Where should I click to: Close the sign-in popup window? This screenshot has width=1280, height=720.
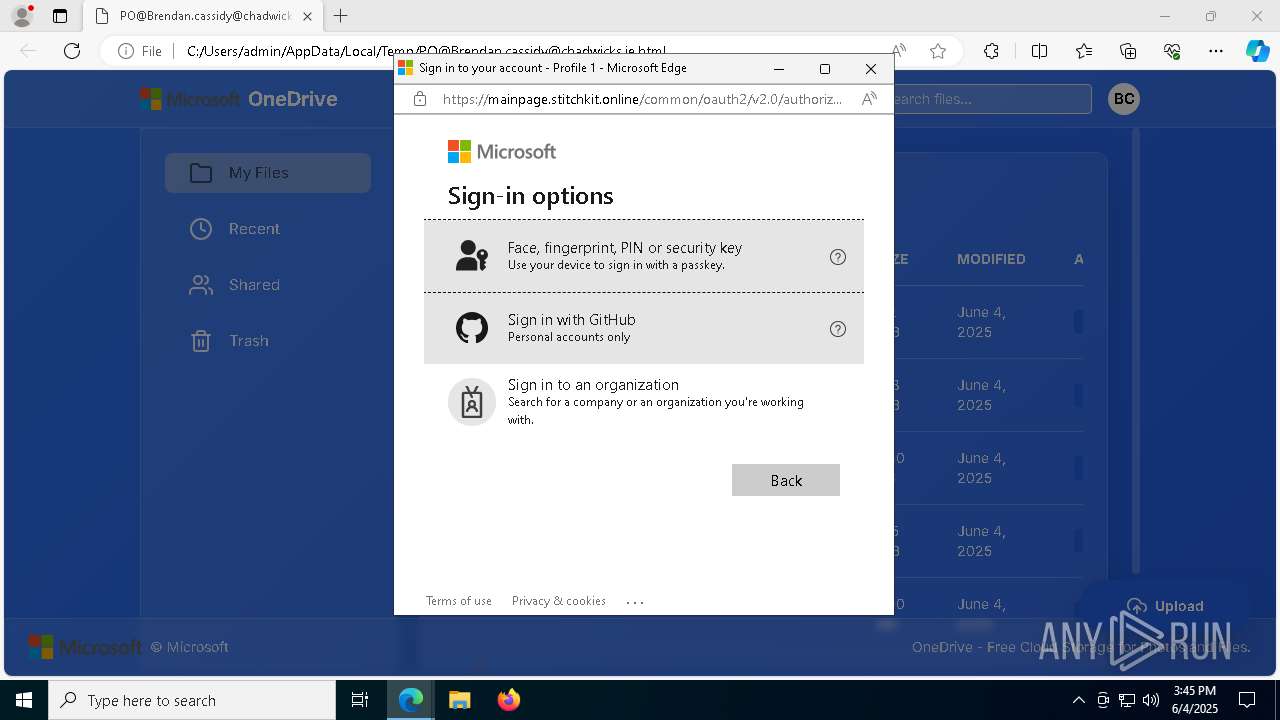(871, 68)
